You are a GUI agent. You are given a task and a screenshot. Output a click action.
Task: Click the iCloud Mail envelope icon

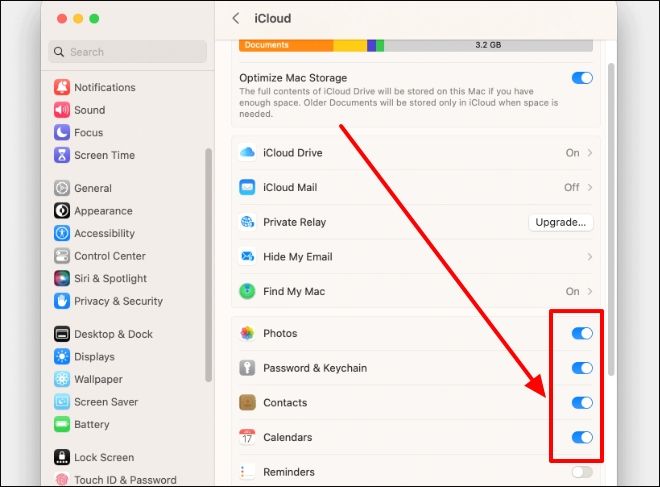coord(247,187)
